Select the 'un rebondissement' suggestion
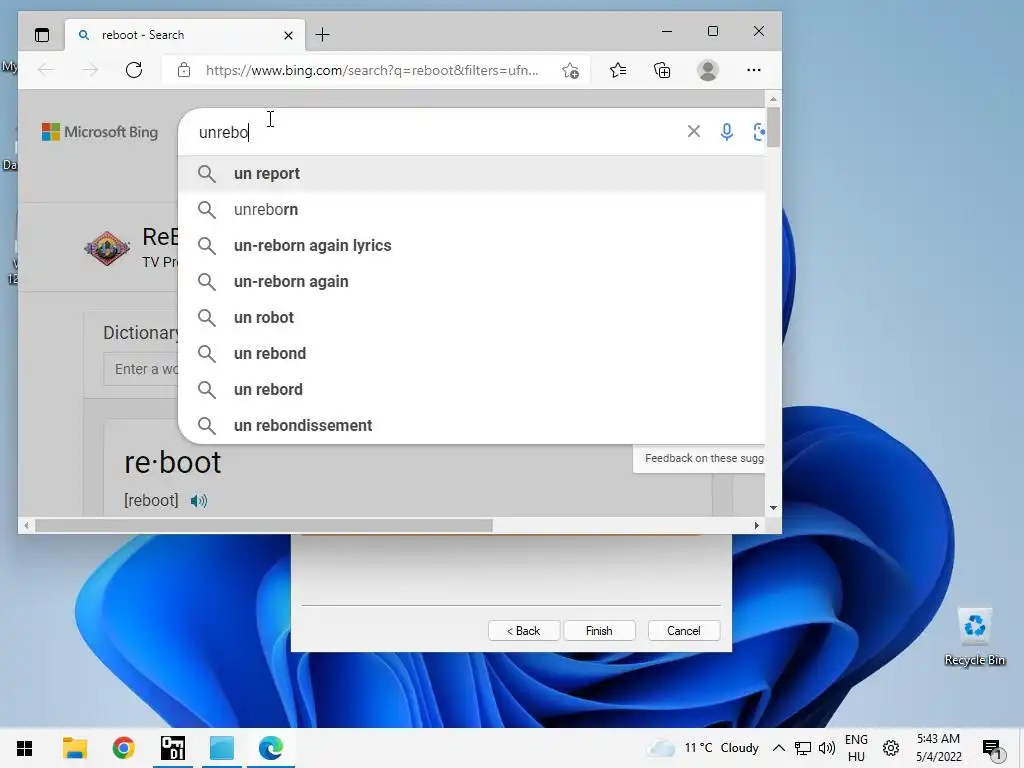This screenshot has width=1024, height=768. (x=472, y=425)
